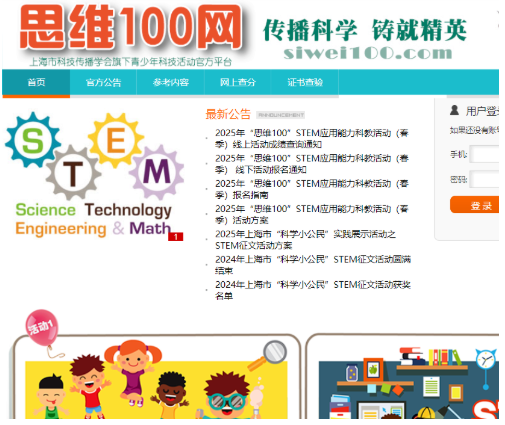The image size is (505, 425).
Task: Click the pink 活动1 balloon icon
Action: [x=42, y=328]
